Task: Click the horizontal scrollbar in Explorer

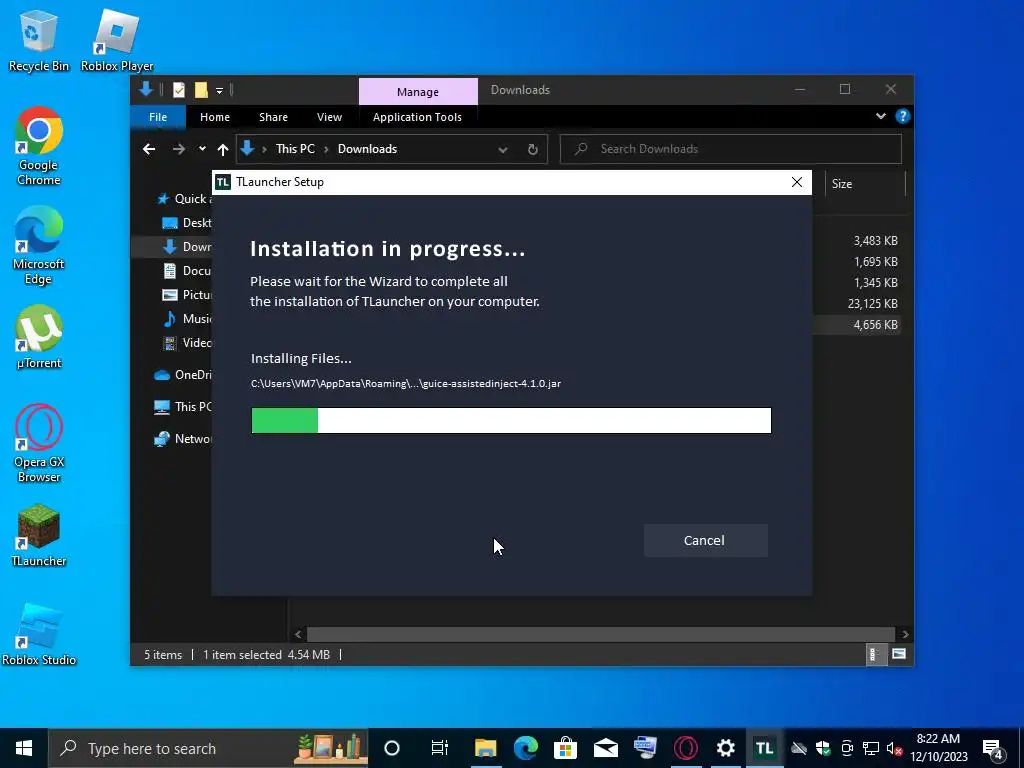Action: tap(600, 634)
